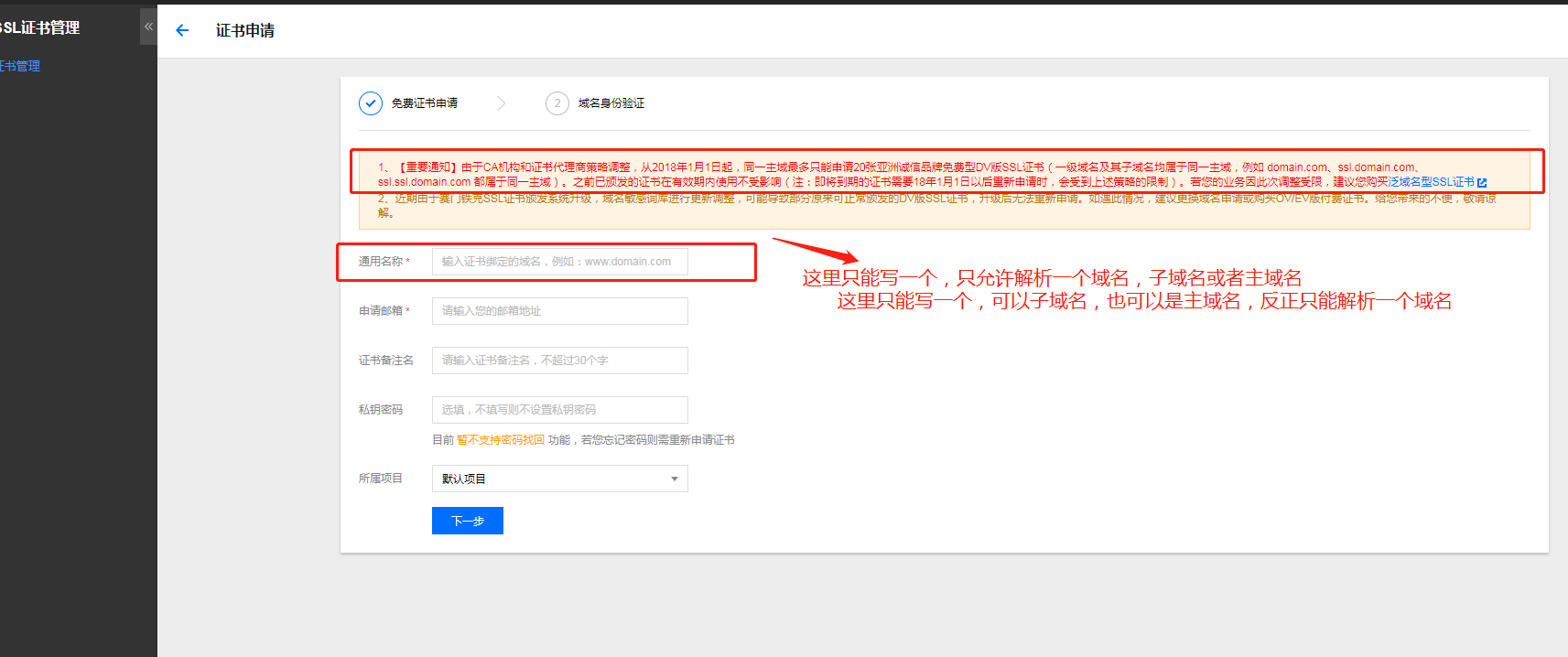Focus the 申请邮箱 email input field
Viewport: 1568px width, 657px height.
tap(560, 311)
